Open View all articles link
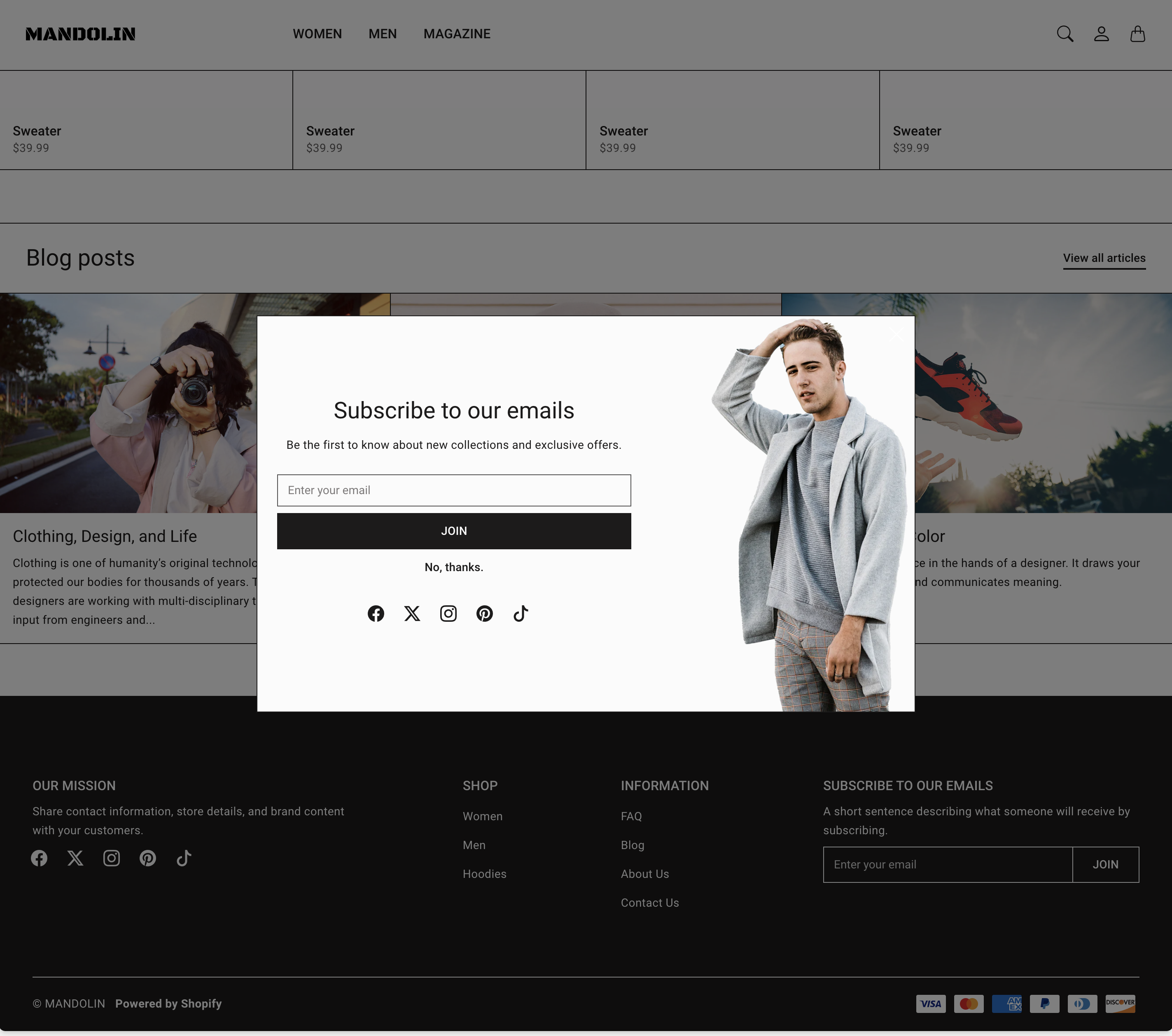 point(1104,258)
